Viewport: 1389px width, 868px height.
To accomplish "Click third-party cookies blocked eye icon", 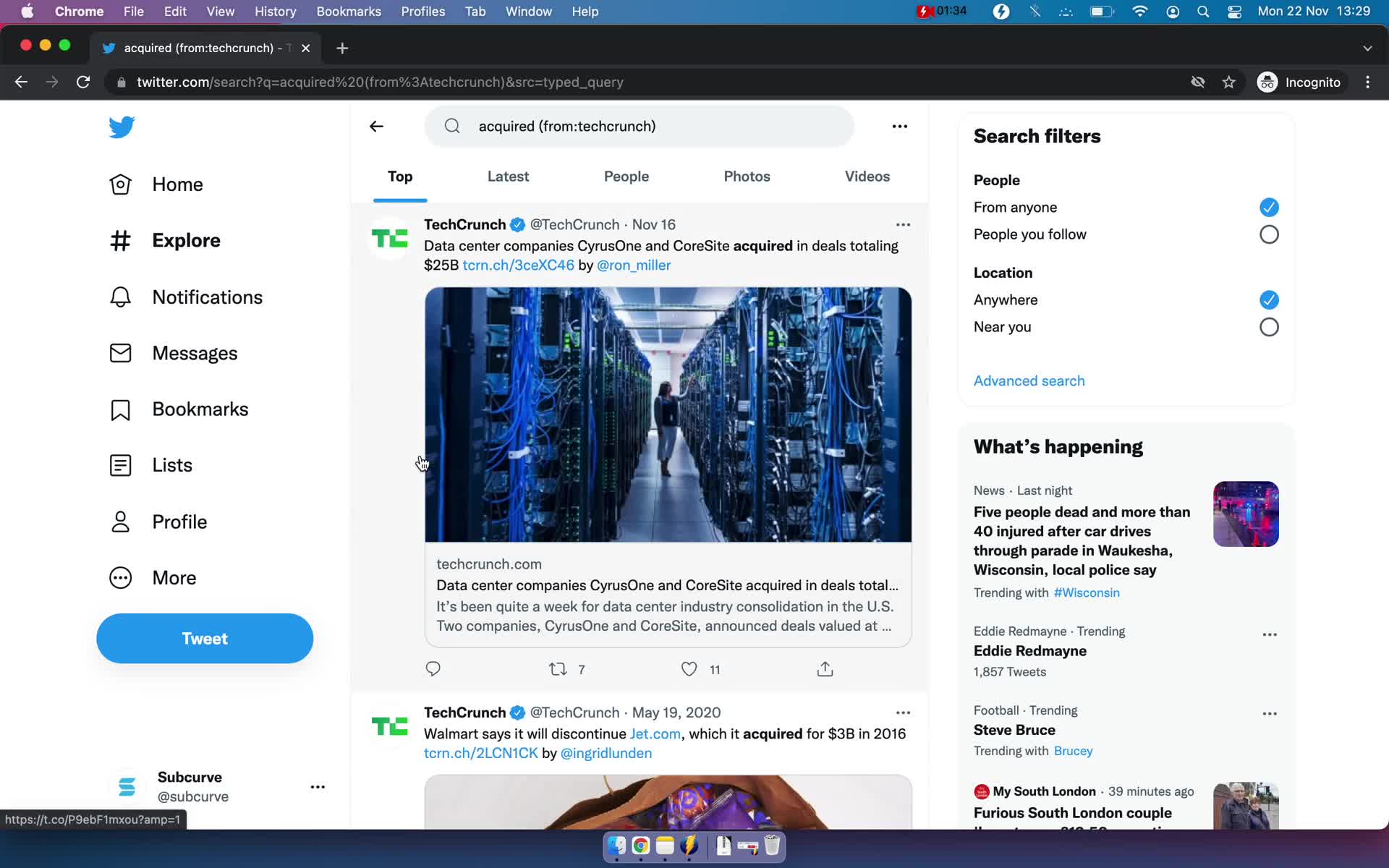I will [x=1198, y=82].
